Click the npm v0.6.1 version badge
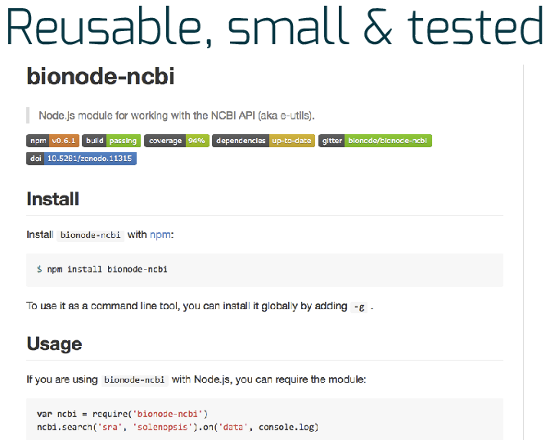Viewport: 550px width, 440px height. [x=53, y=141]
